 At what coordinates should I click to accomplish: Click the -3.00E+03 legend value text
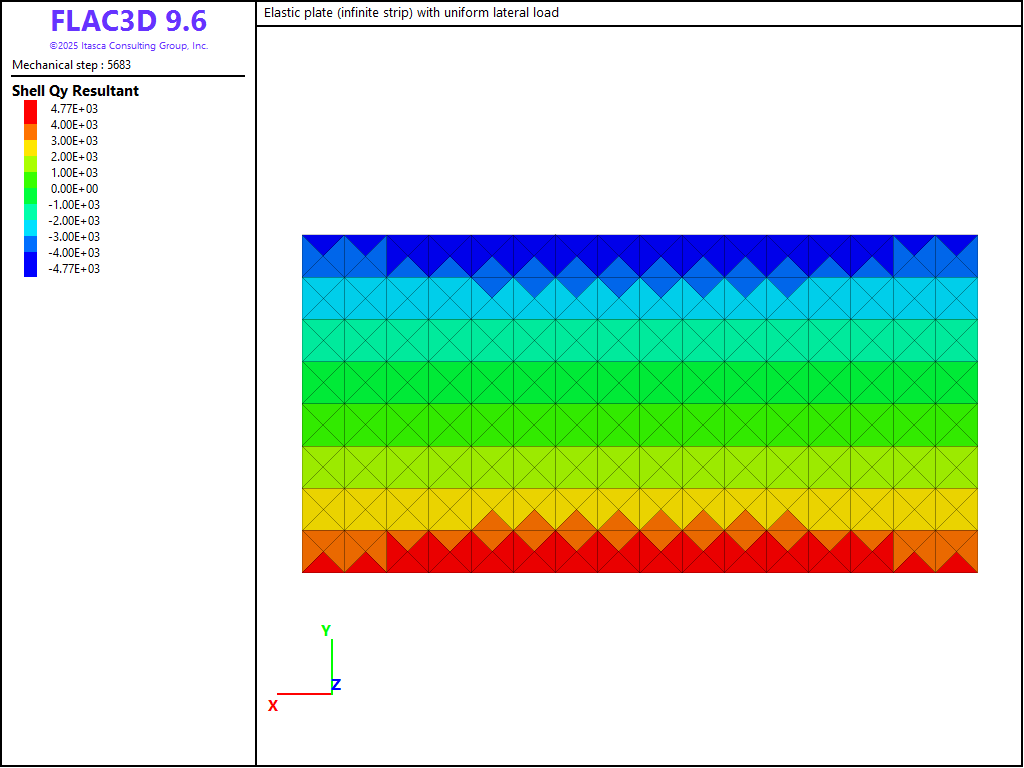click(x=74, y=237)
